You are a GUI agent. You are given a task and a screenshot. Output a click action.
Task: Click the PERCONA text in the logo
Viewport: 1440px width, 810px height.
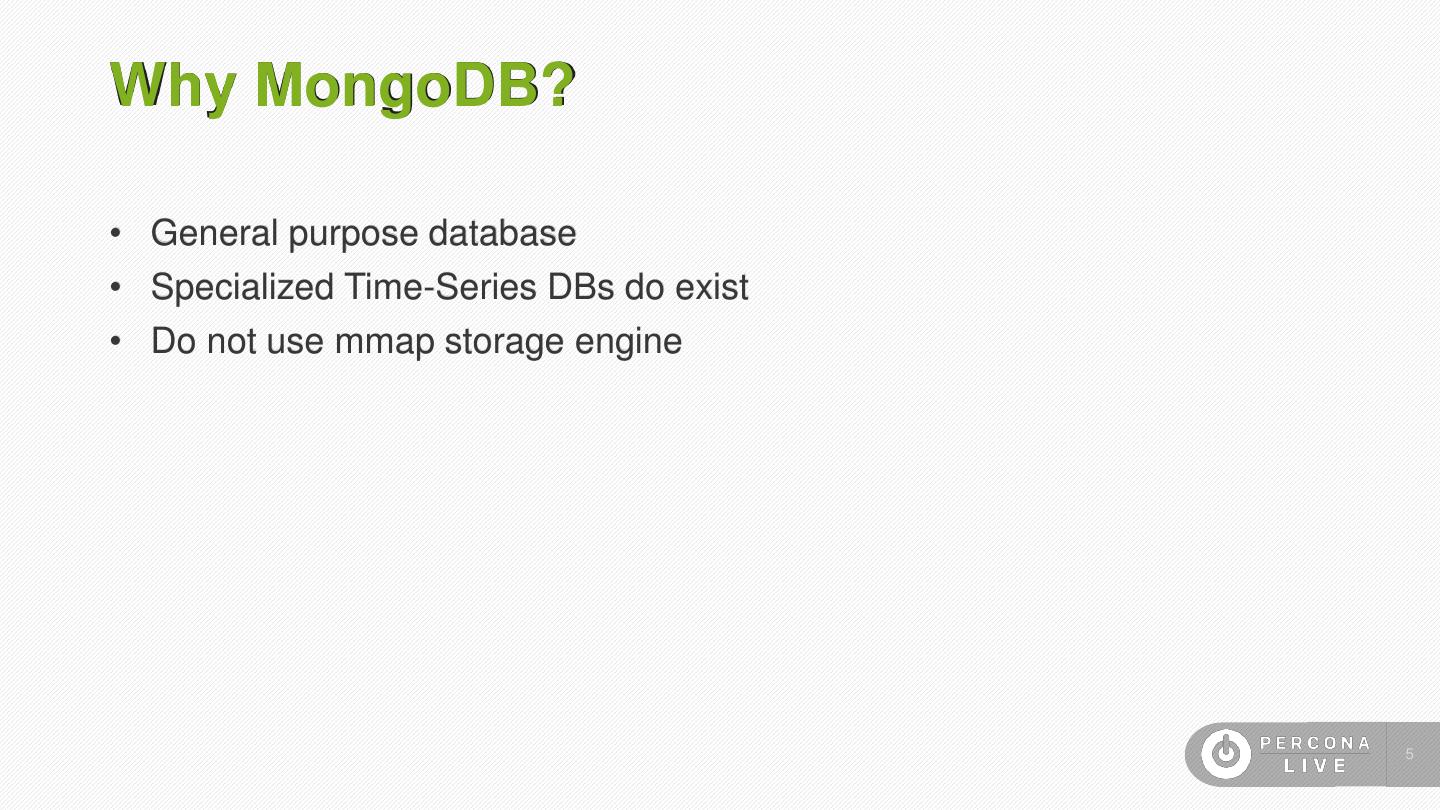(x=1315, y=743)
